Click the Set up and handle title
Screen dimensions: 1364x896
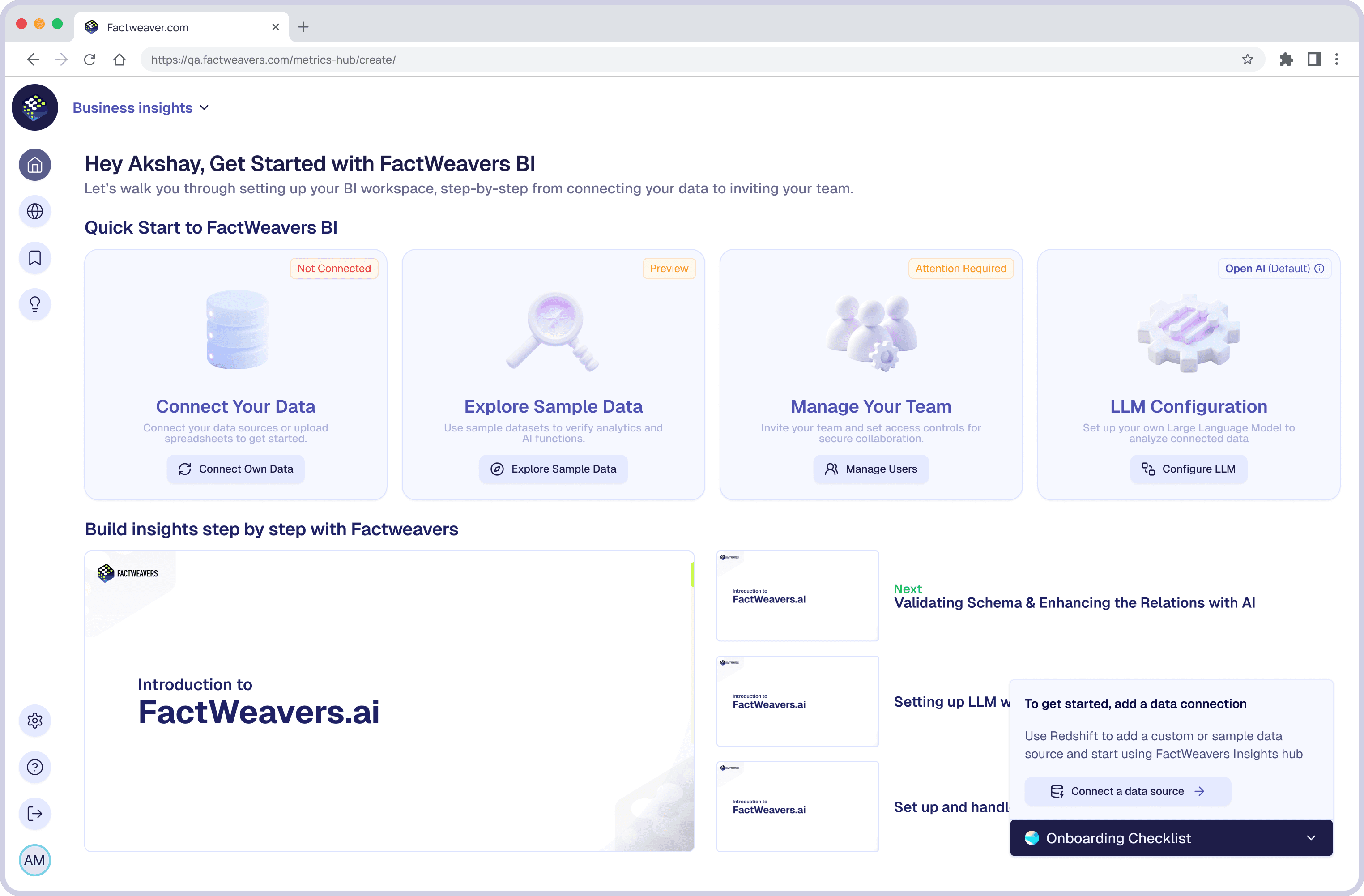pos(951,807)
